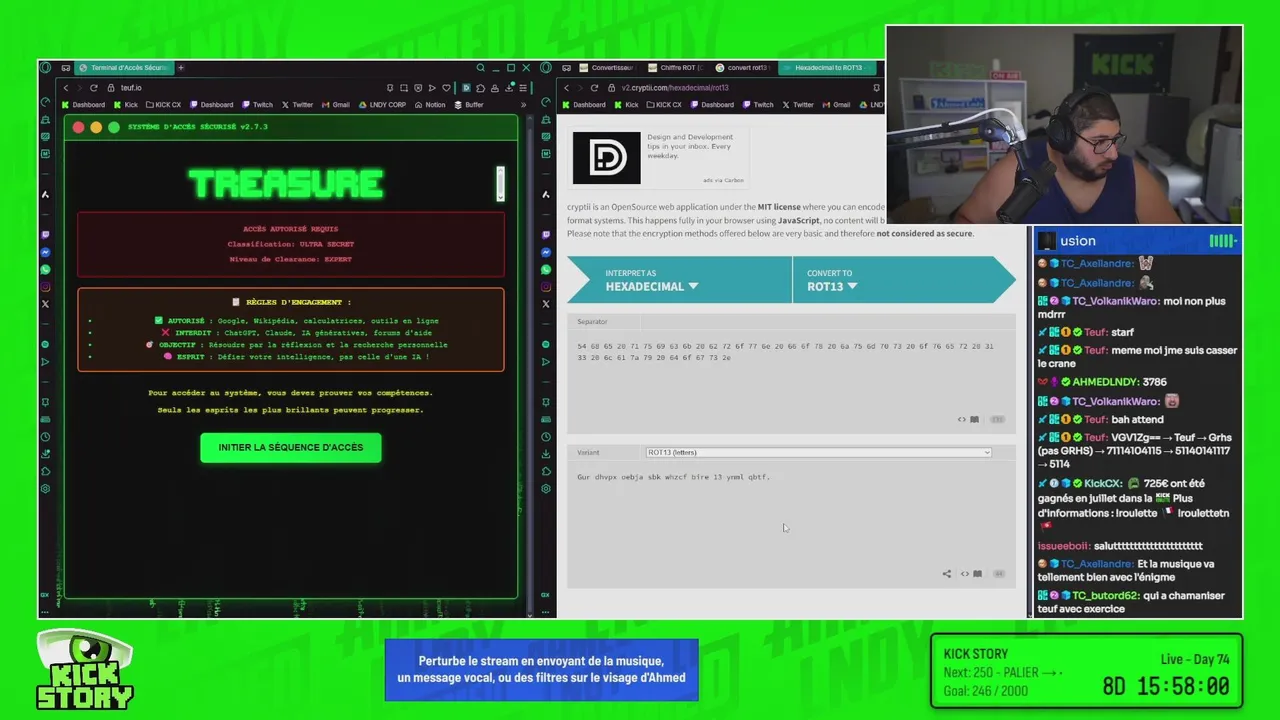Open X in the left browser sidebar
The width and height of the screenshot is (1280, 720).
tap(45, 303)
